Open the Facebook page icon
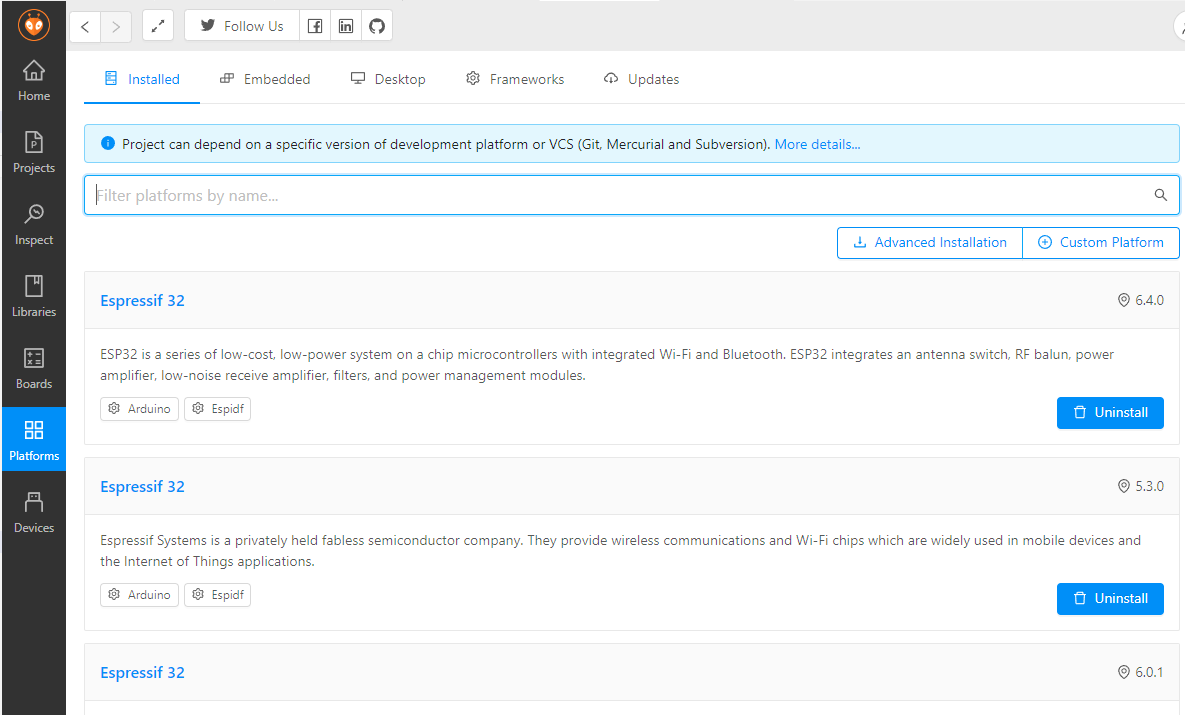 click(x=315, y=26)
